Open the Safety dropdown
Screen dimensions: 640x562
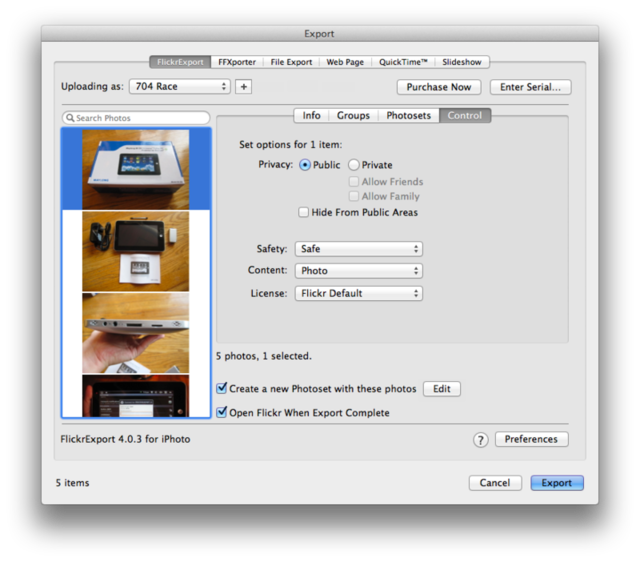point(359,249)
